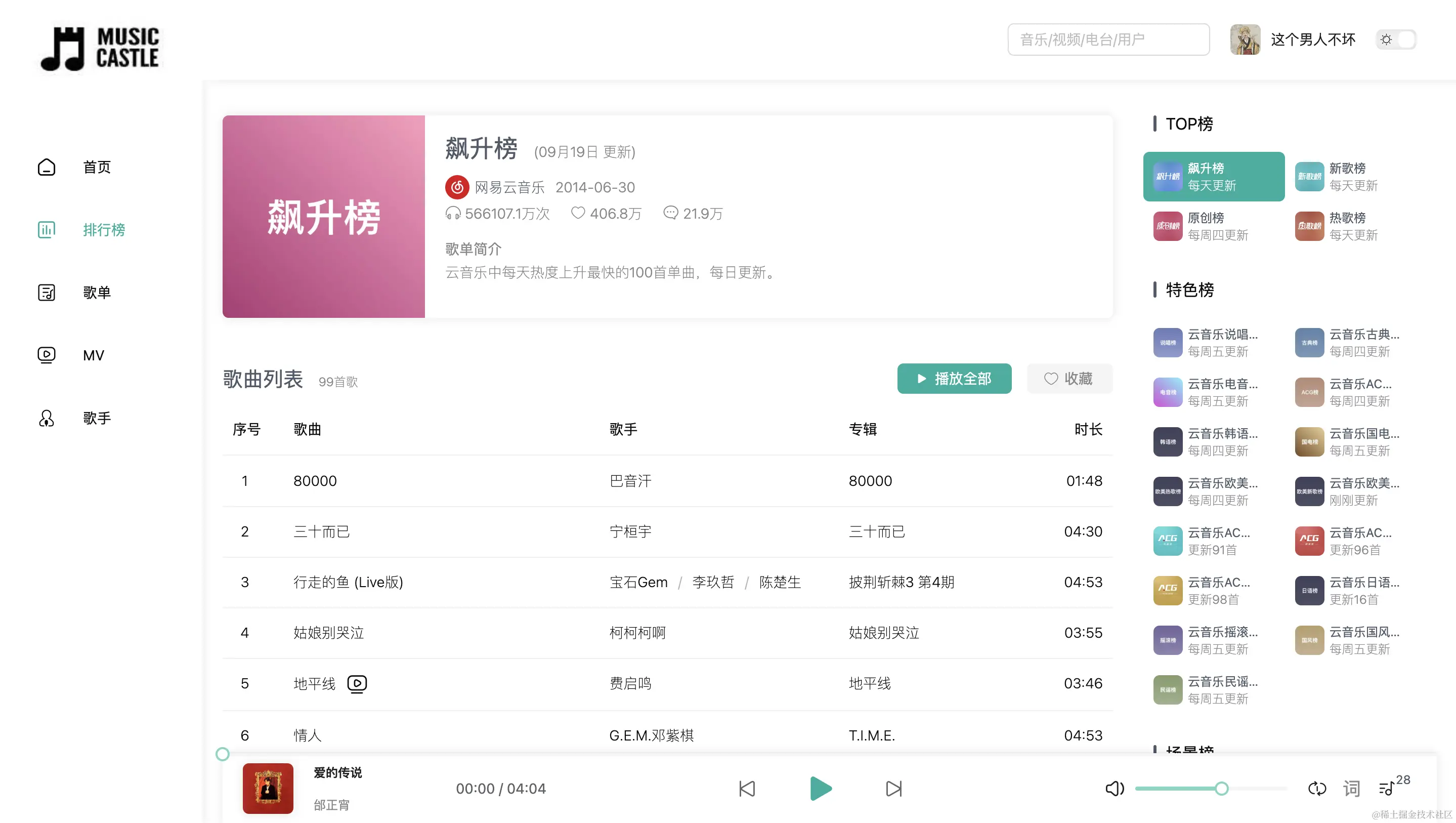The height and width of the screenshot is (823, 1456).
Task: Select song 情人 in row 6
Action: coord(308,735)
